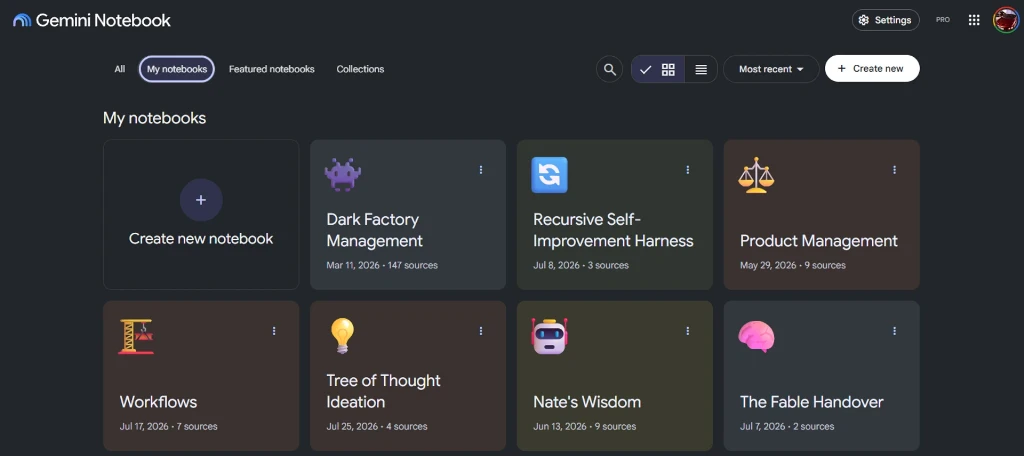Open the three-dot menu on Product Management
The image size is (1024, 456).
point(895,170)
